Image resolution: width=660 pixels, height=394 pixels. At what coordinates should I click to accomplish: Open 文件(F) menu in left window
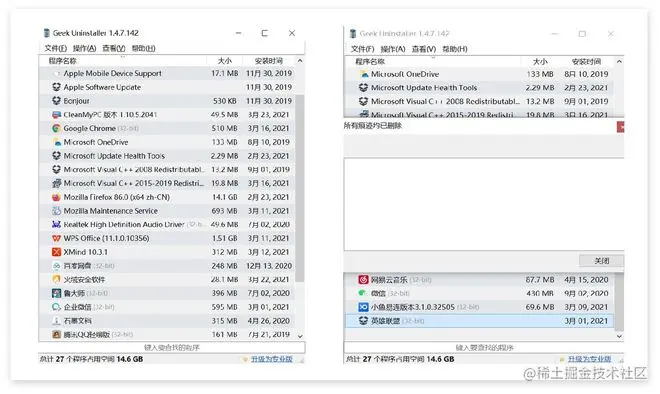[x=56, y=48]
